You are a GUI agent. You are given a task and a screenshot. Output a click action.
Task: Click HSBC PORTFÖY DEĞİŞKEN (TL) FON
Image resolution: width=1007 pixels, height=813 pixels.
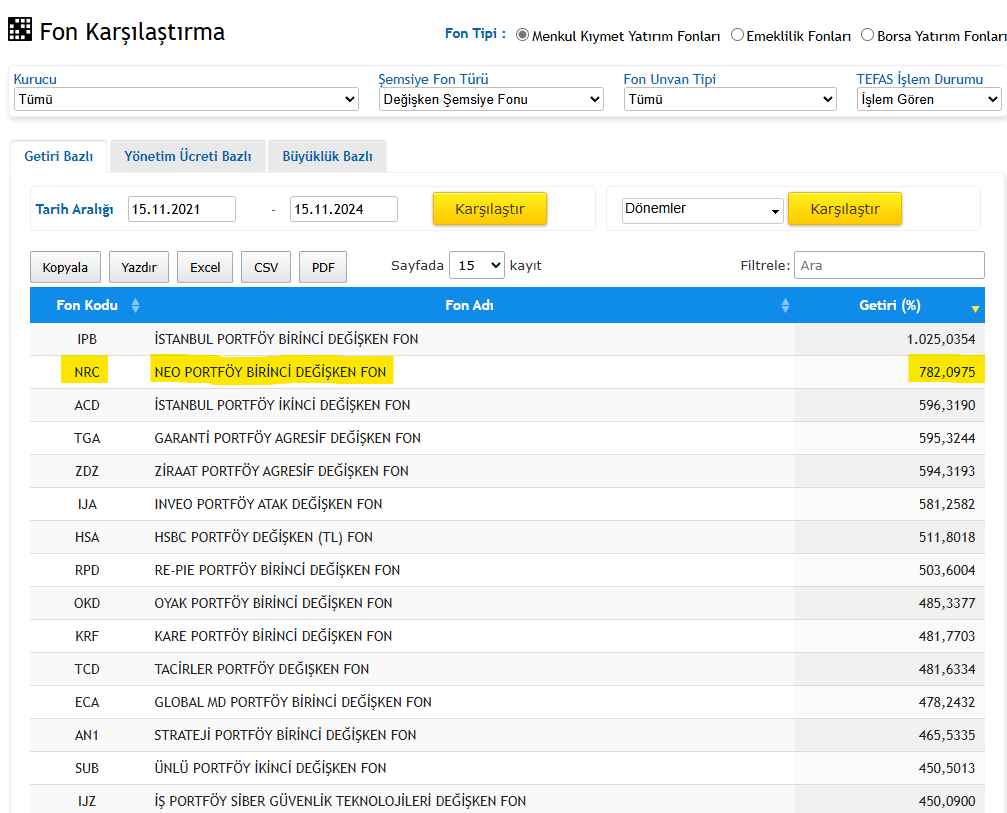263,538
